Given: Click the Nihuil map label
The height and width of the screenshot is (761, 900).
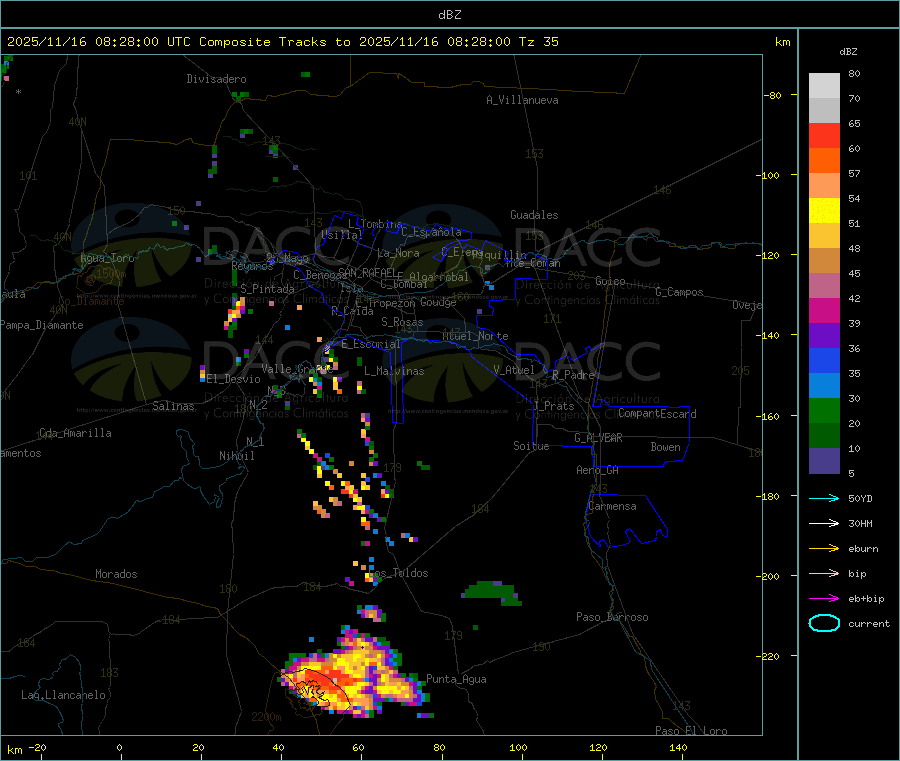Looking at the screenshot, I should (236, 456).
